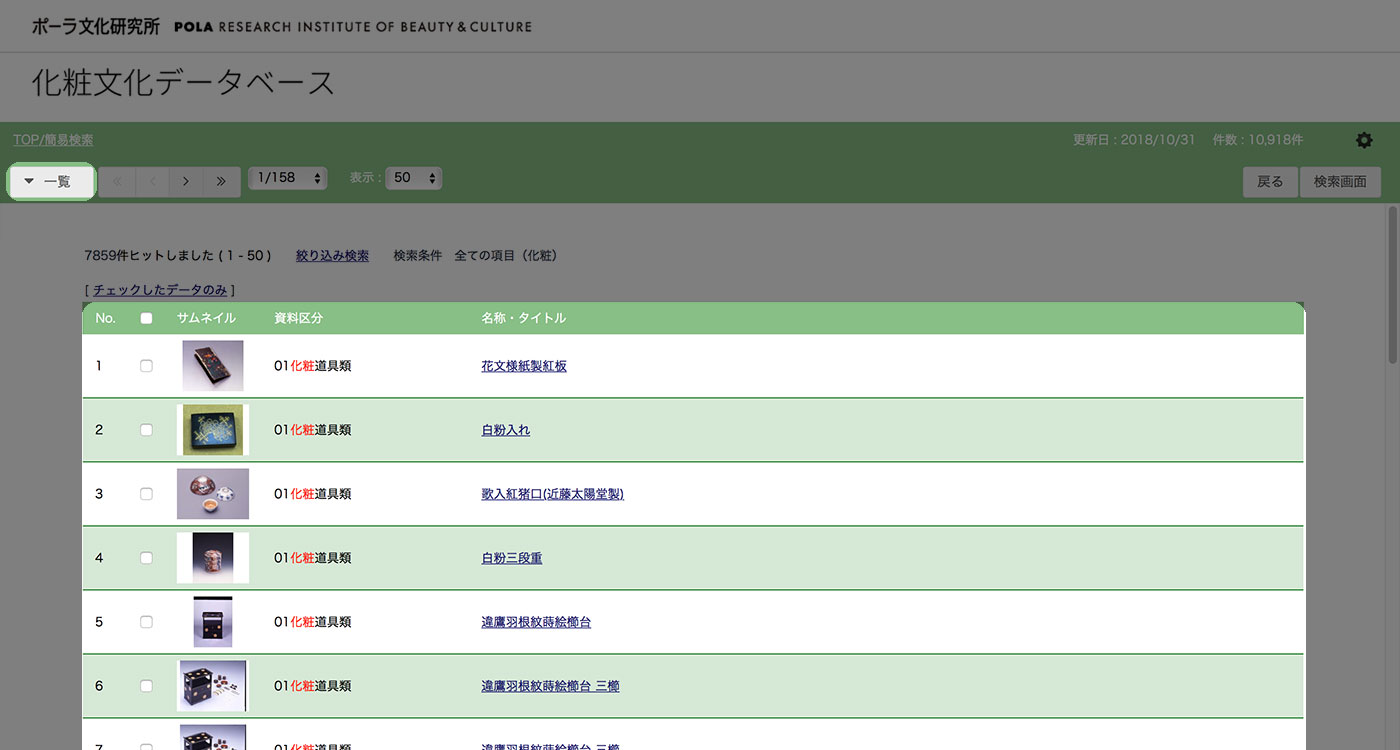Viewport: 1400px width, 750px height.
Task: Check the box for row 5
Action: [x=146, y=622]
